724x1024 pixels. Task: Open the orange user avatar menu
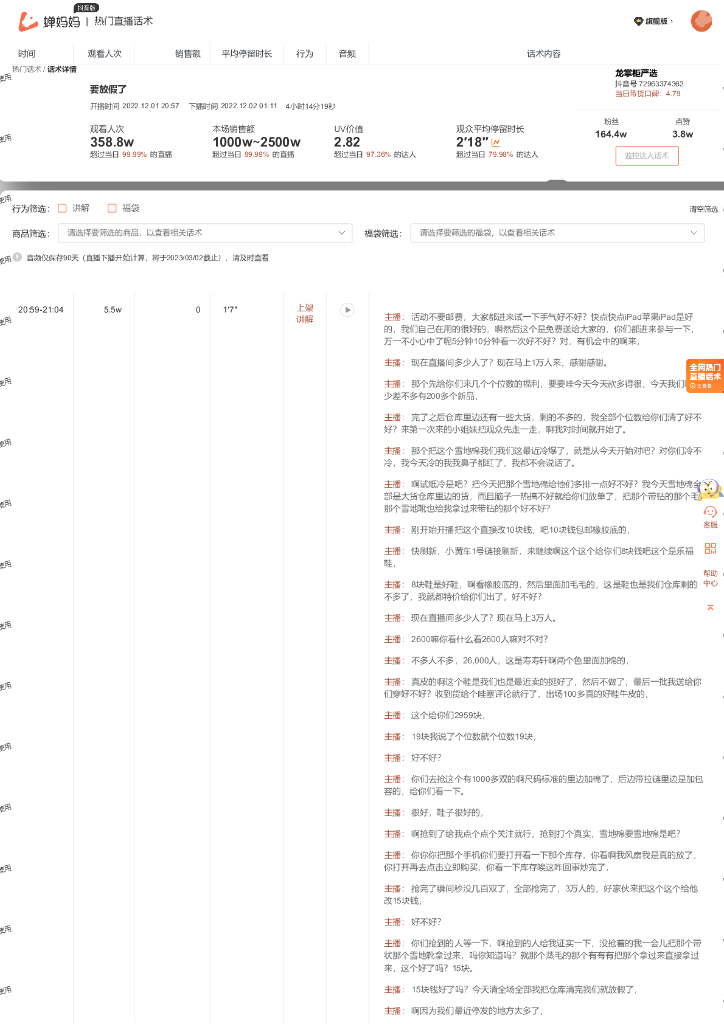(701, 21)
